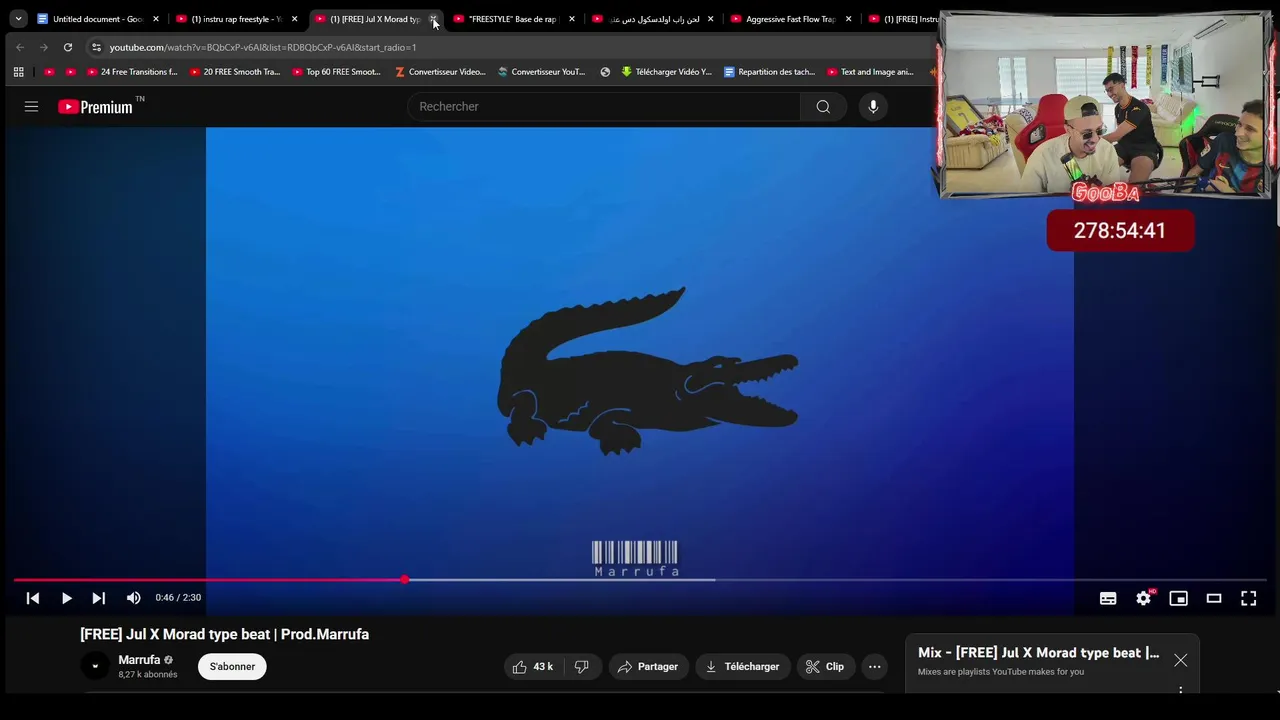Open the YouTube guide hamburger menu
Screen dimensions: 1280x720
(31, 106)
